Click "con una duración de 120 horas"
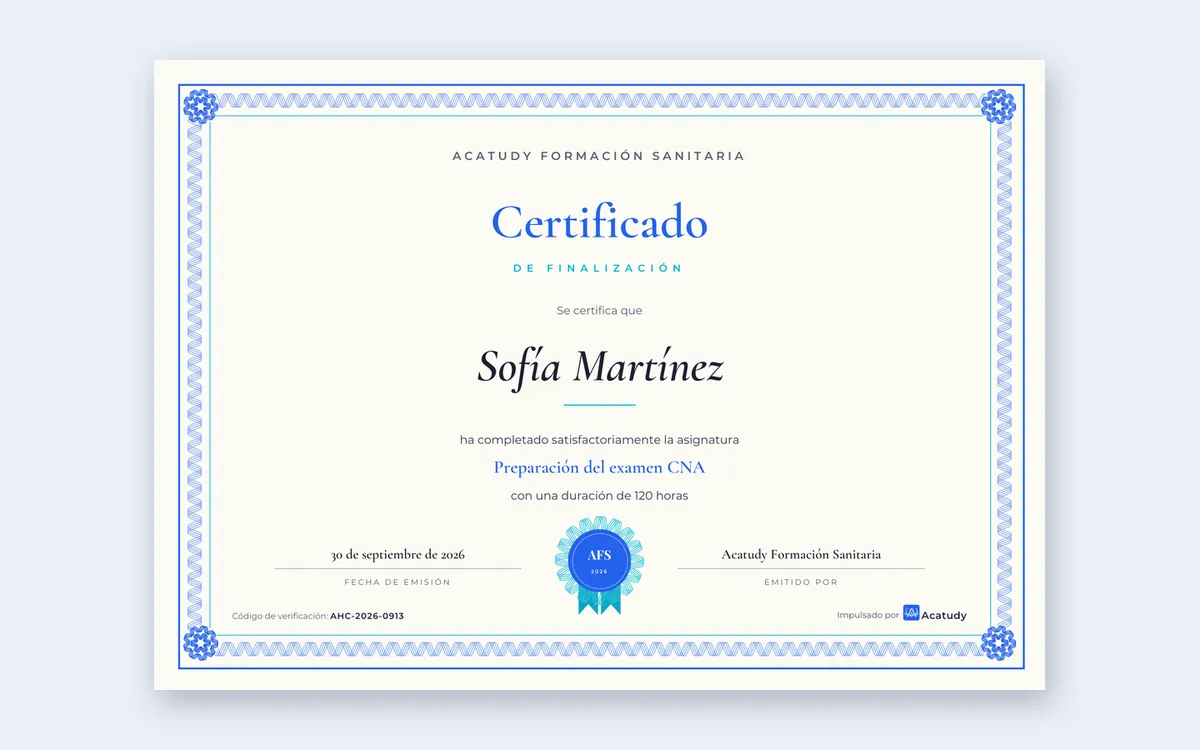 coord(599,496)
